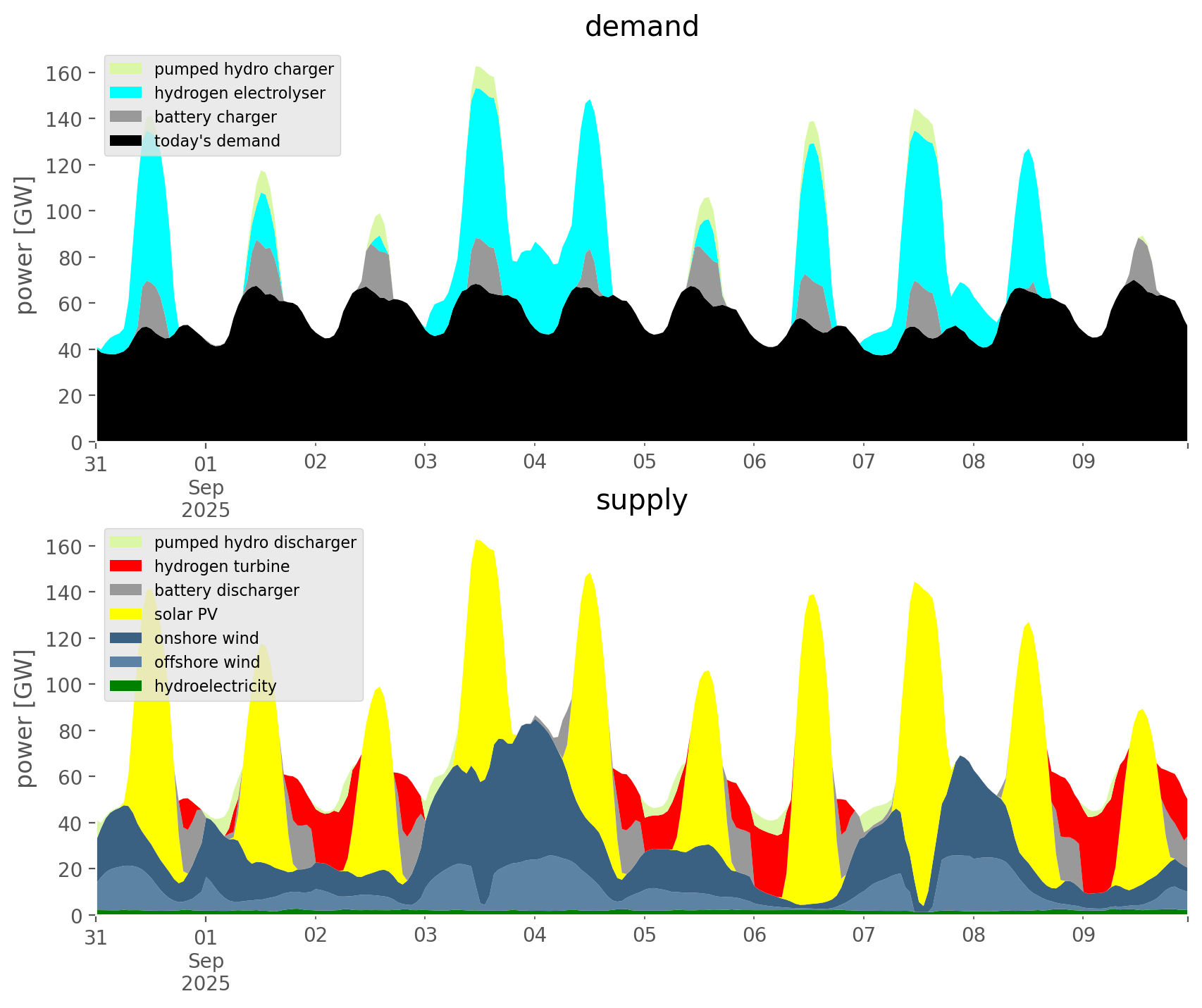
Task: Click the battery discharger legend label
Action: coord(226,590)
